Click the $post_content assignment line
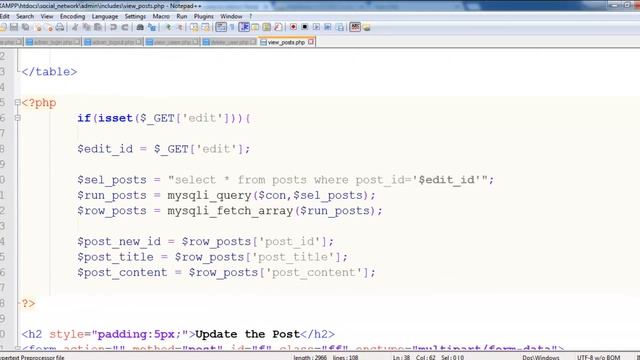 pos(226,273)
